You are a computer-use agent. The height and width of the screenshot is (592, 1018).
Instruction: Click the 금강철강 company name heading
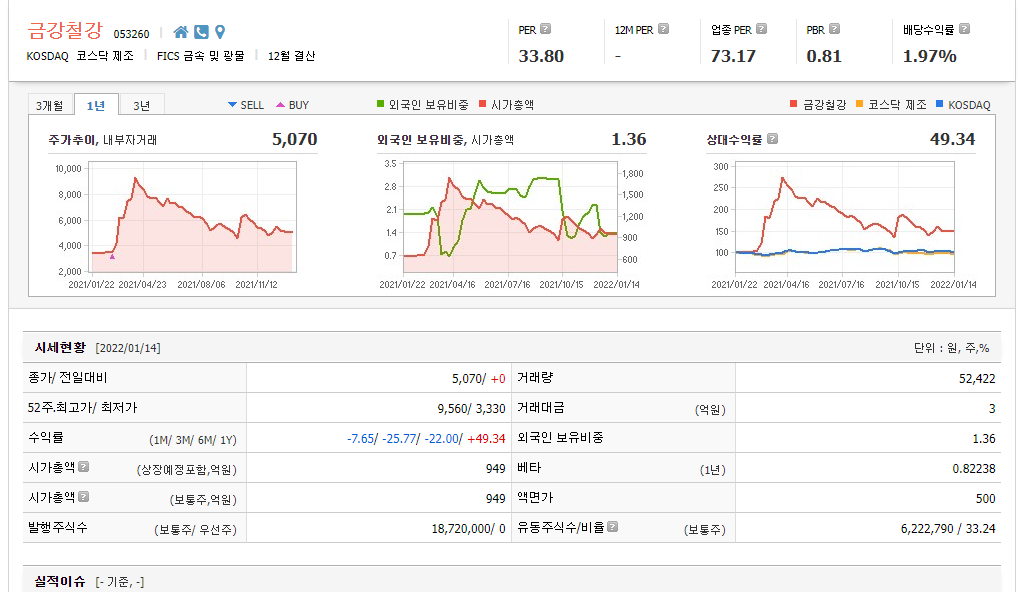pyautogui.click(x=65, y=31)
